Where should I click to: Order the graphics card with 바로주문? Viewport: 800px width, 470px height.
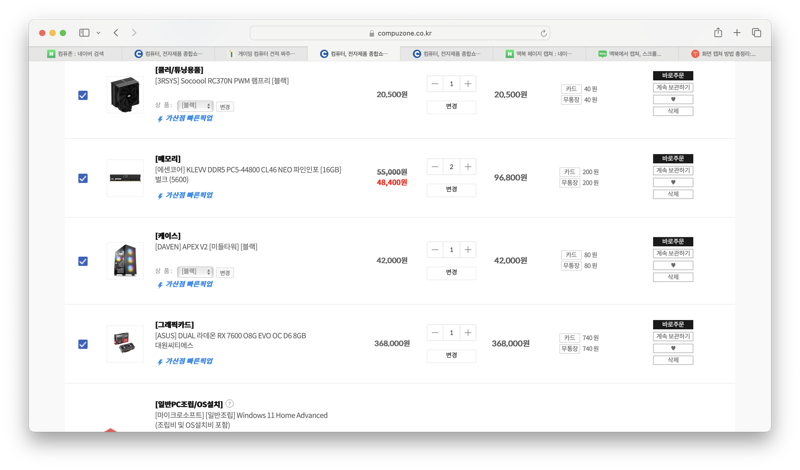click(673, 325)
